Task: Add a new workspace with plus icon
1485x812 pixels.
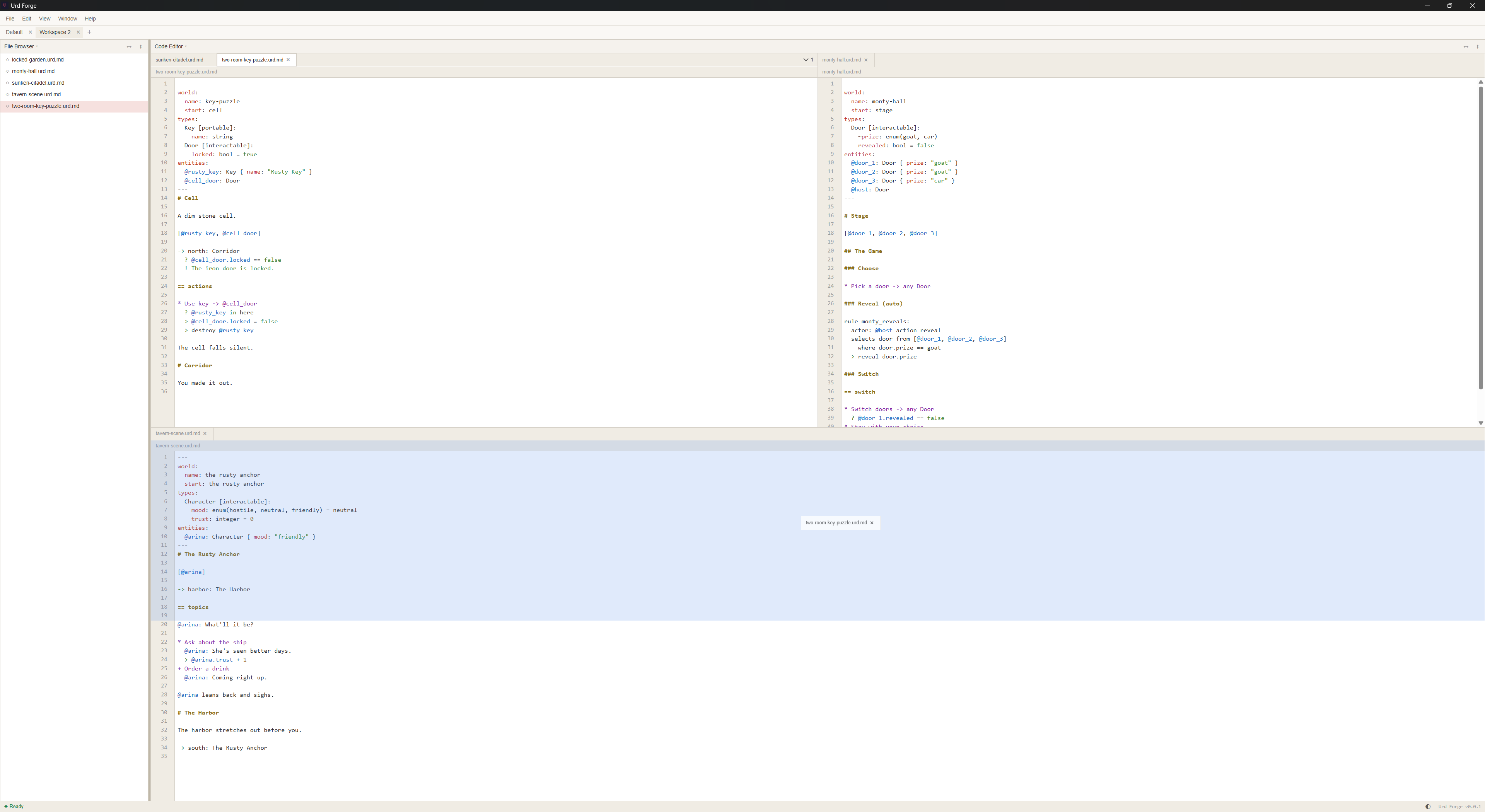Action: pyautogui.click(x=89, y=32)
